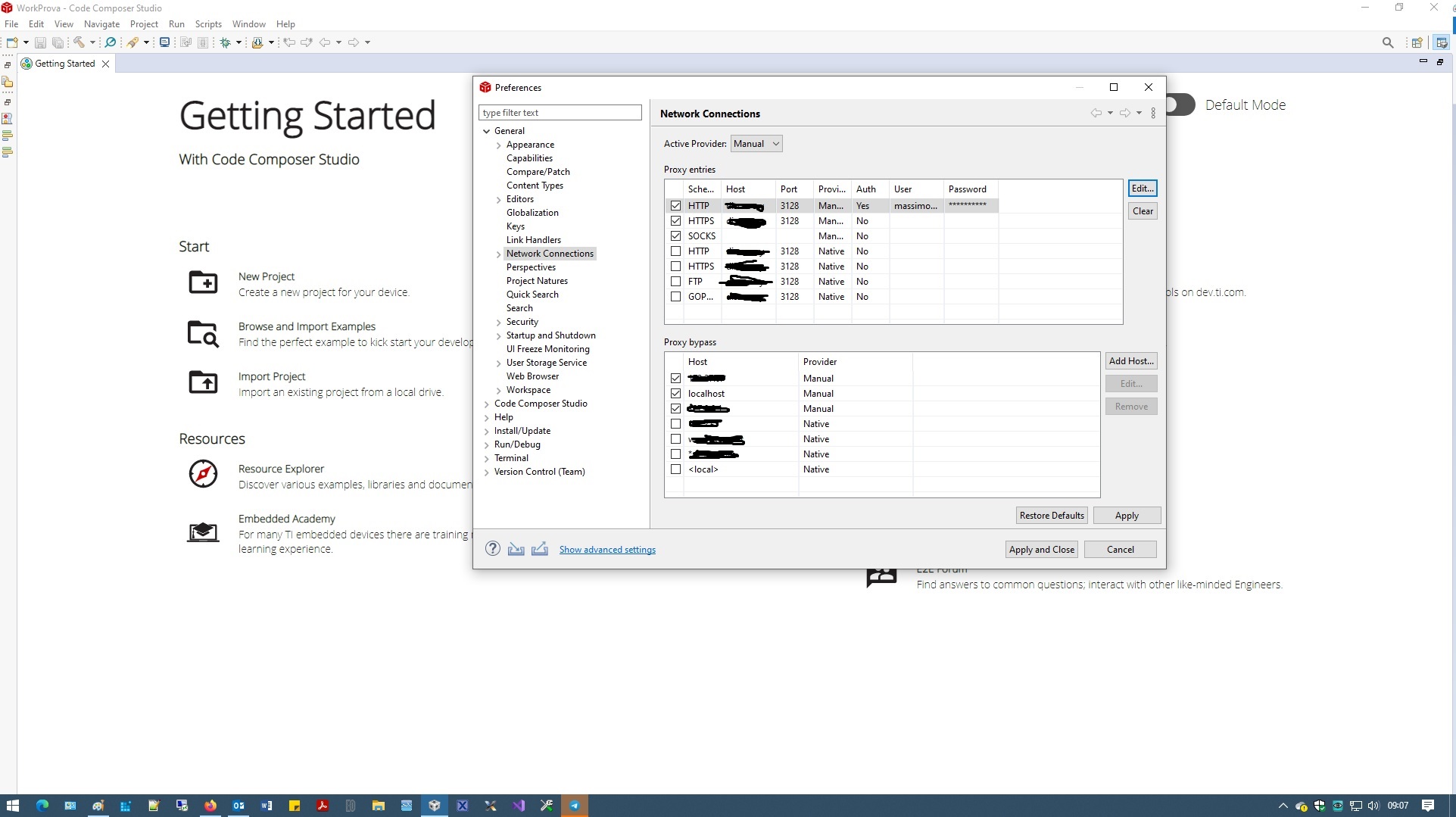Check the HTTPS Native proxy entry
This screenshot has height=817, width=1456.
point(676,267)
